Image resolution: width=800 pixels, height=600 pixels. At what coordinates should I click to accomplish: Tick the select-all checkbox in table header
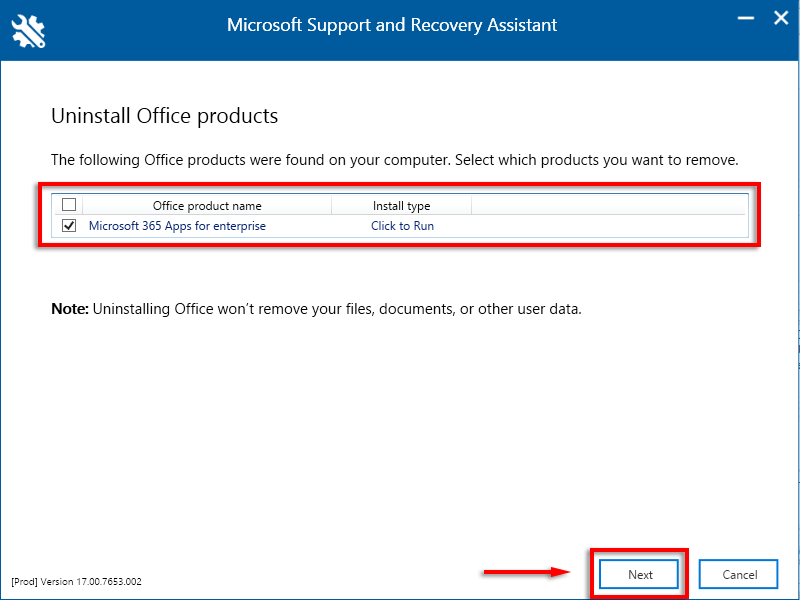pyautogui.click(x=69, y=205)
